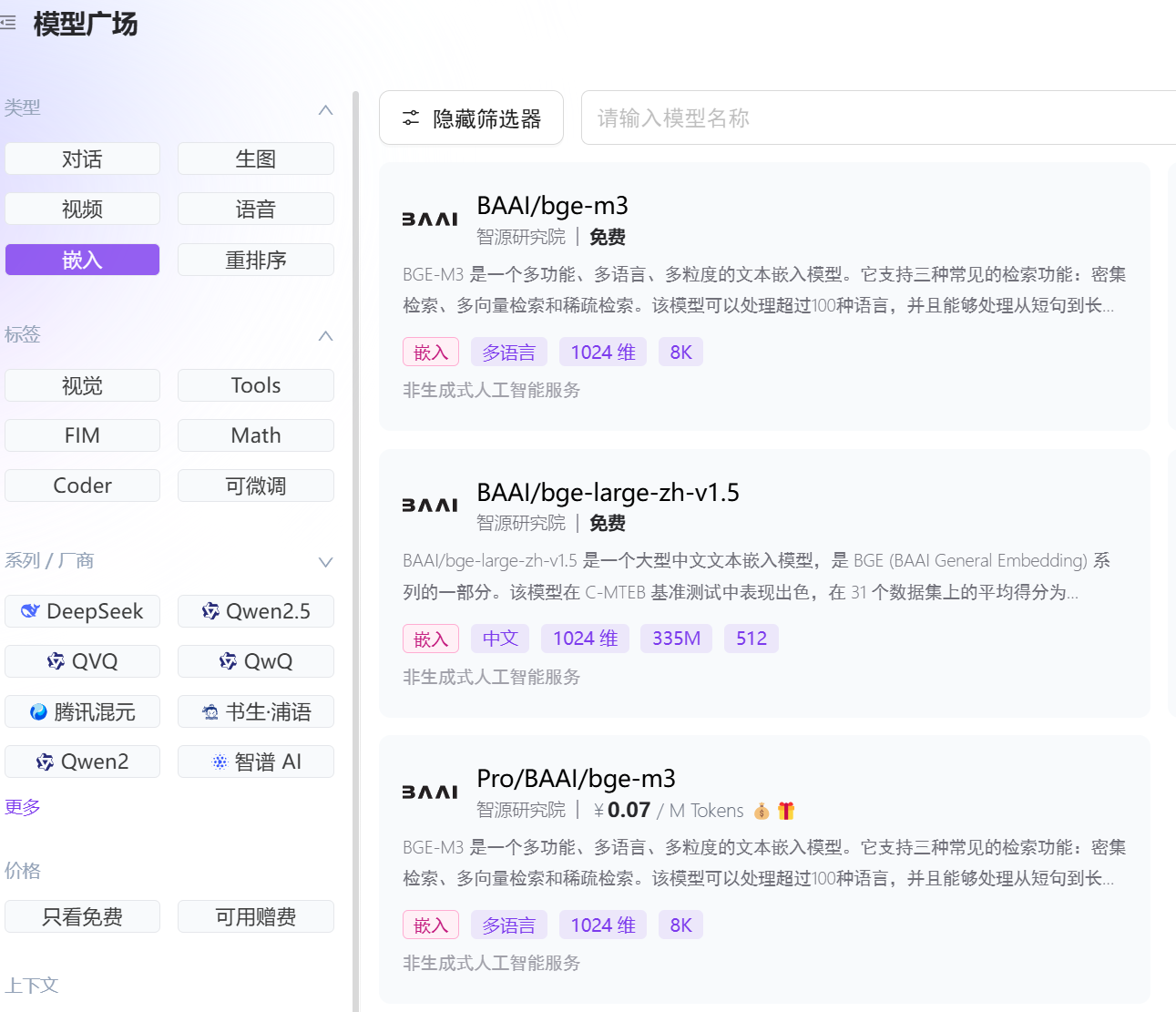This screenshot has width=1176, height=1012.
Task: Click the model name search field
Action: tap(874, 118)
